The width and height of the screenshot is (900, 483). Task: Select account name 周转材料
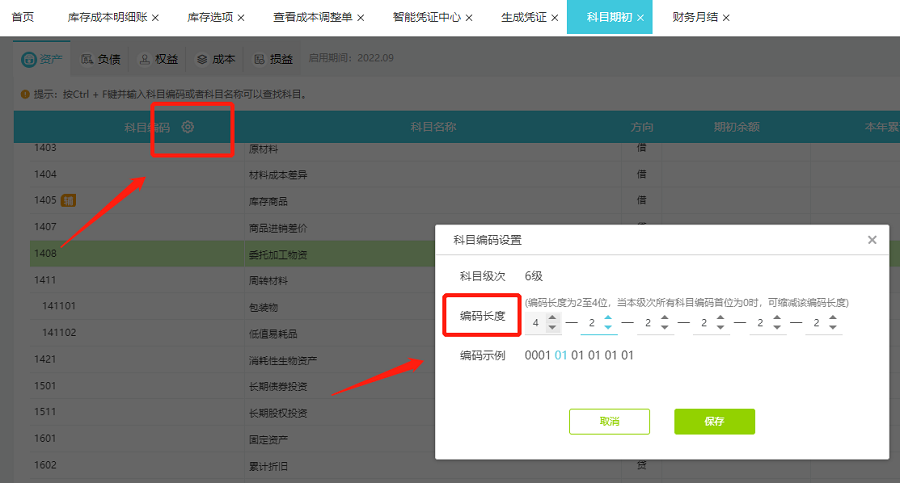pos(268,281)
